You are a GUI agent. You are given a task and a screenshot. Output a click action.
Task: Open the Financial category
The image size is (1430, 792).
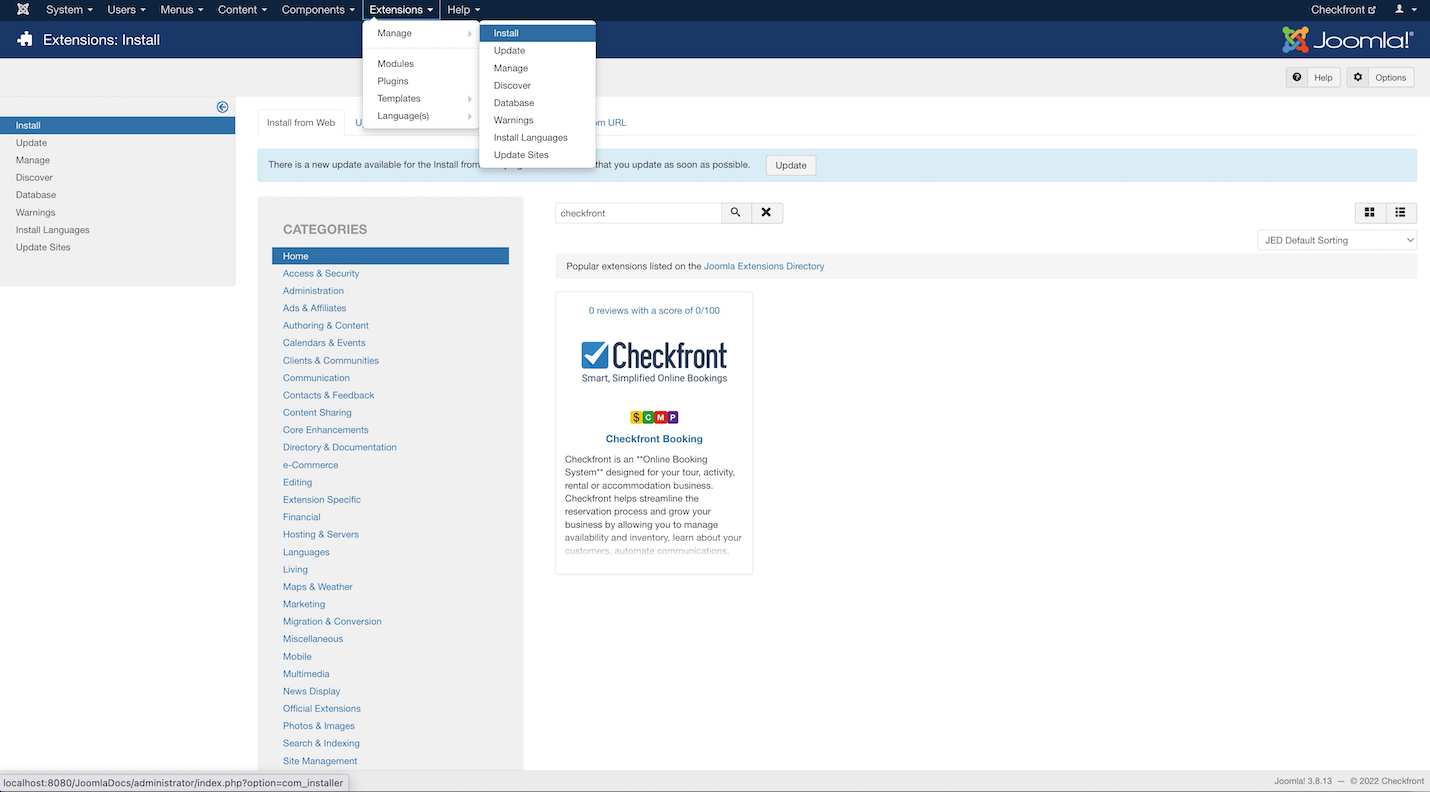[x=302, y=517]
